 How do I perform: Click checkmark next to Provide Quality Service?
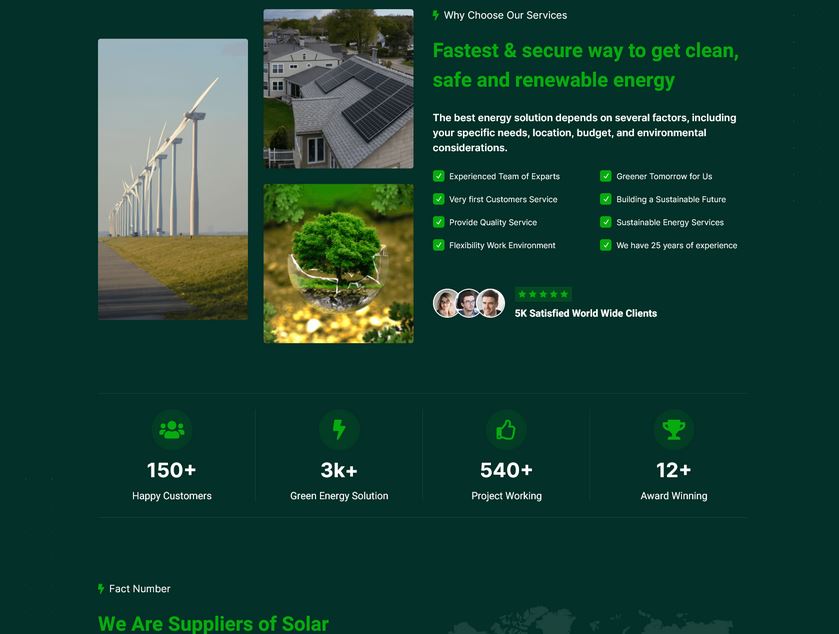[439, 222]
